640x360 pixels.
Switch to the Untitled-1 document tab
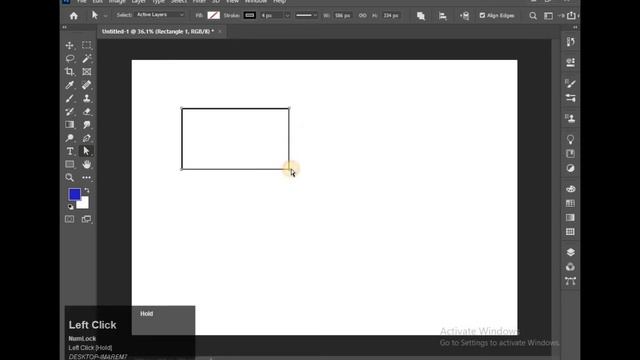pyautogui.click(x=158, y=31)
